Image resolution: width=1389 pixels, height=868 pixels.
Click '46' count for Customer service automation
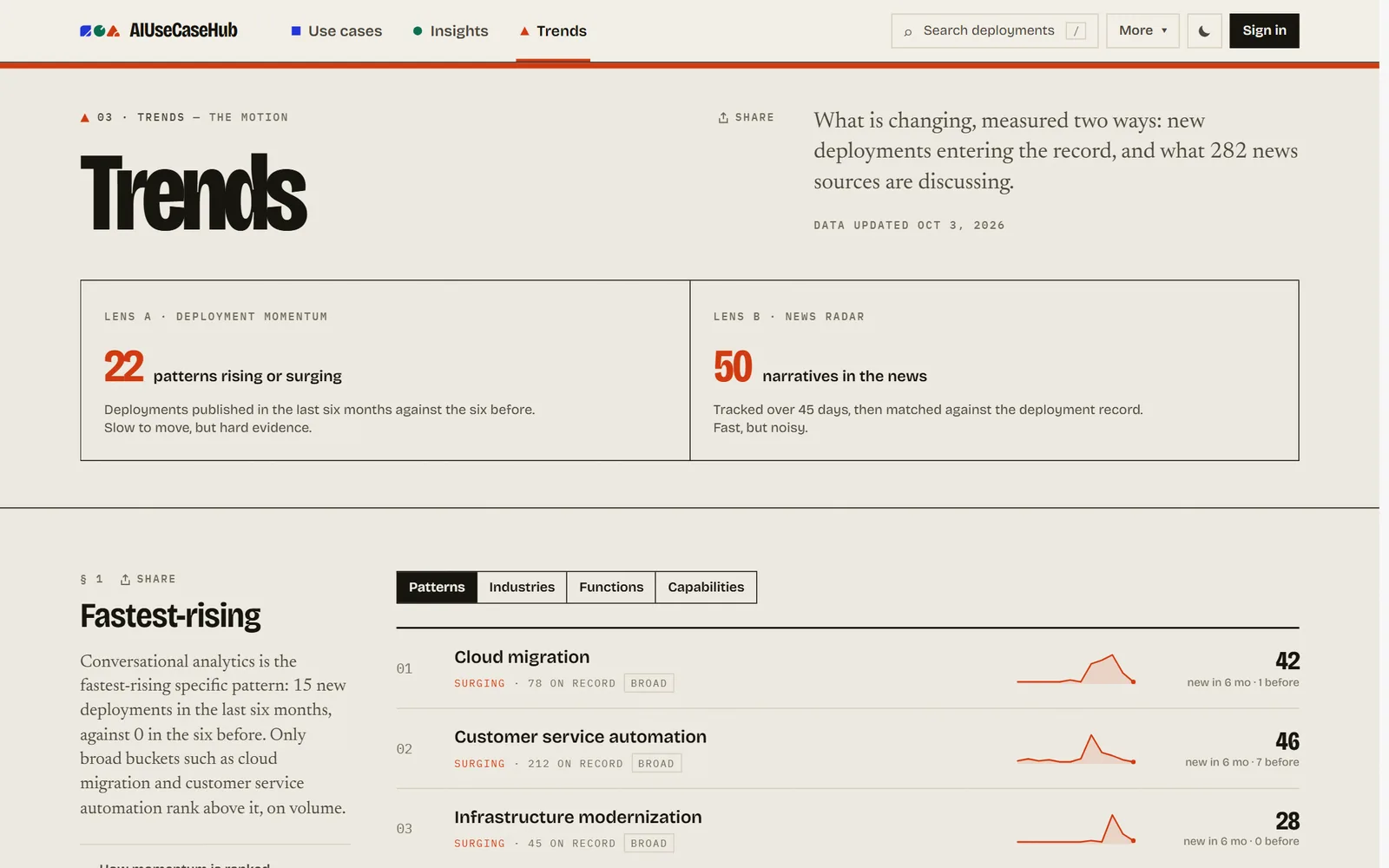coord(1287,740)
